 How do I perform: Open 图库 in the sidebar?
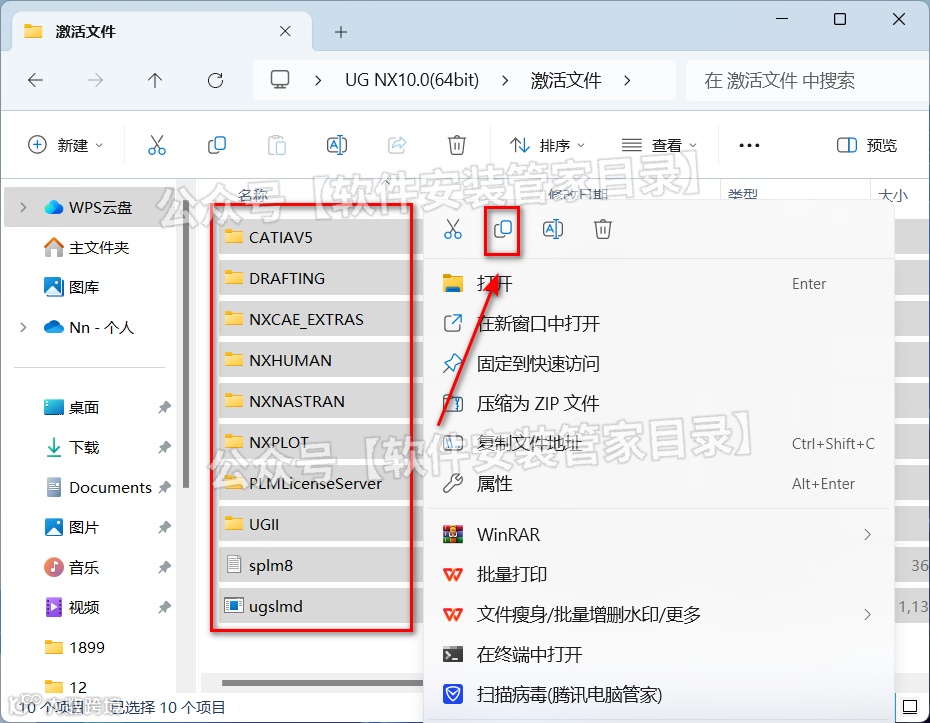(72, 287)
